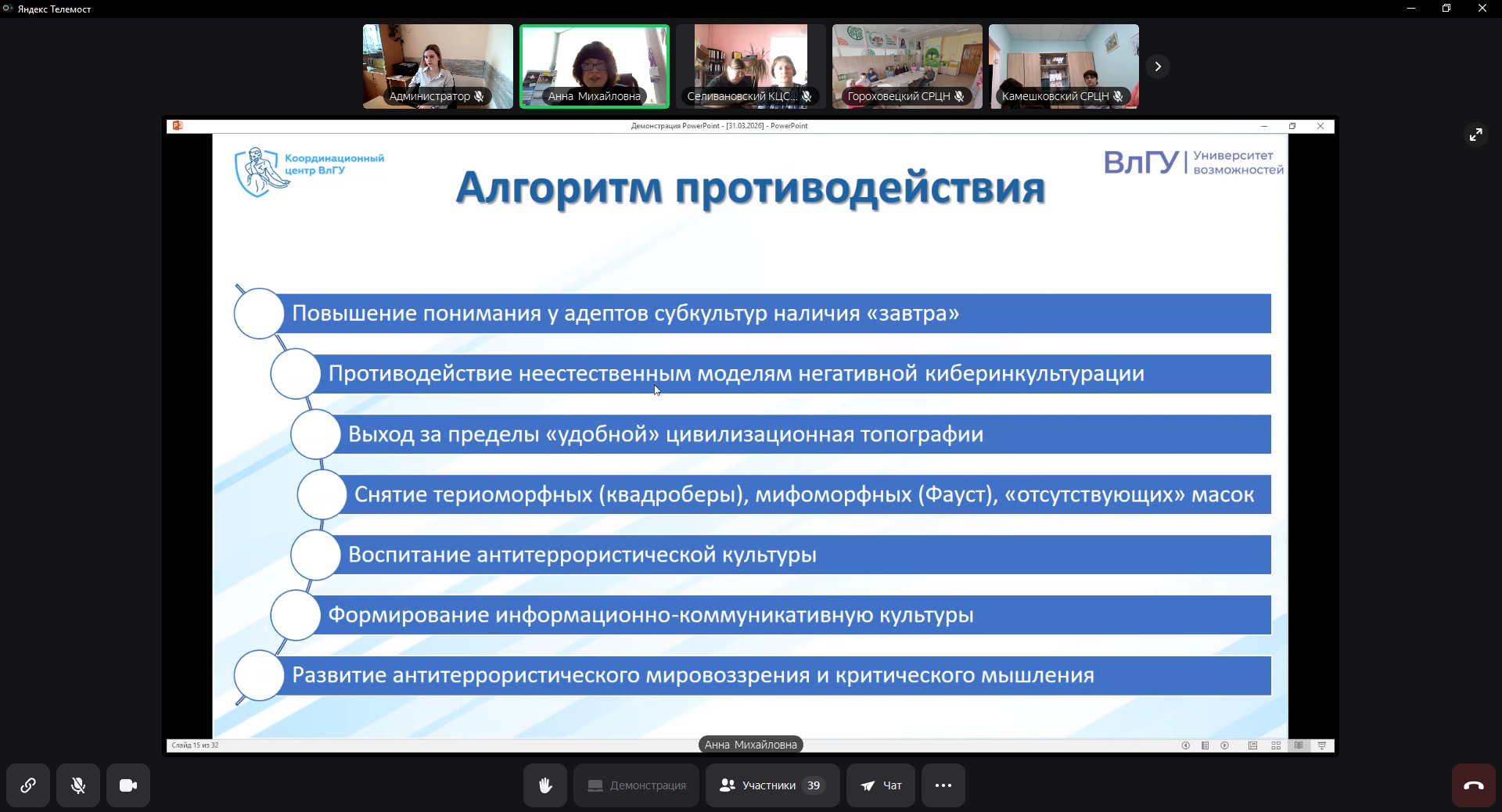Open the Чат chat panel
1502x812 pixels.
click(x=881, y=785)
